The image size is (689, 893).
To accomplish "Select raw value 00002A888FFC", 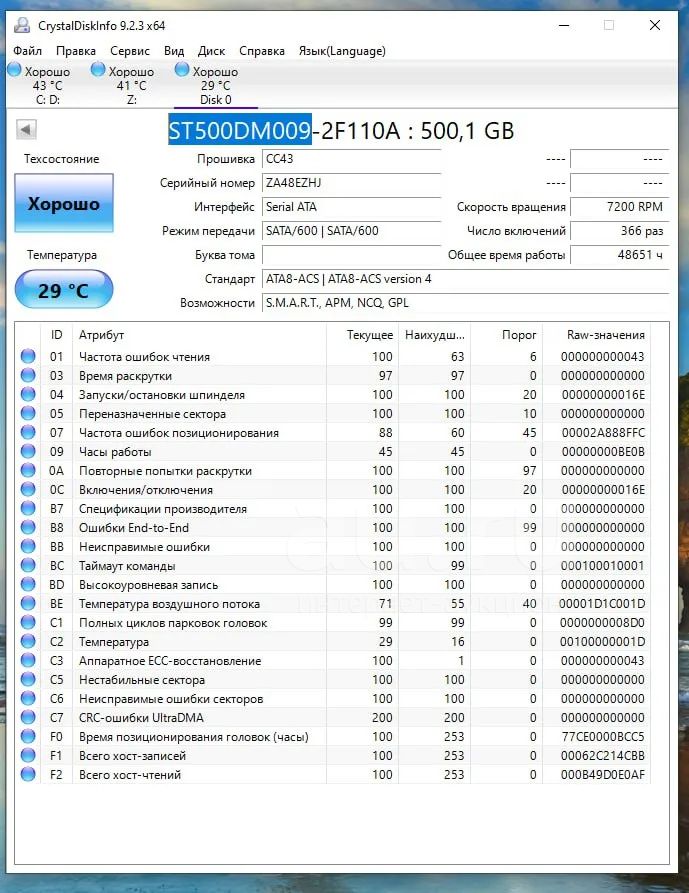I will 603,433.
